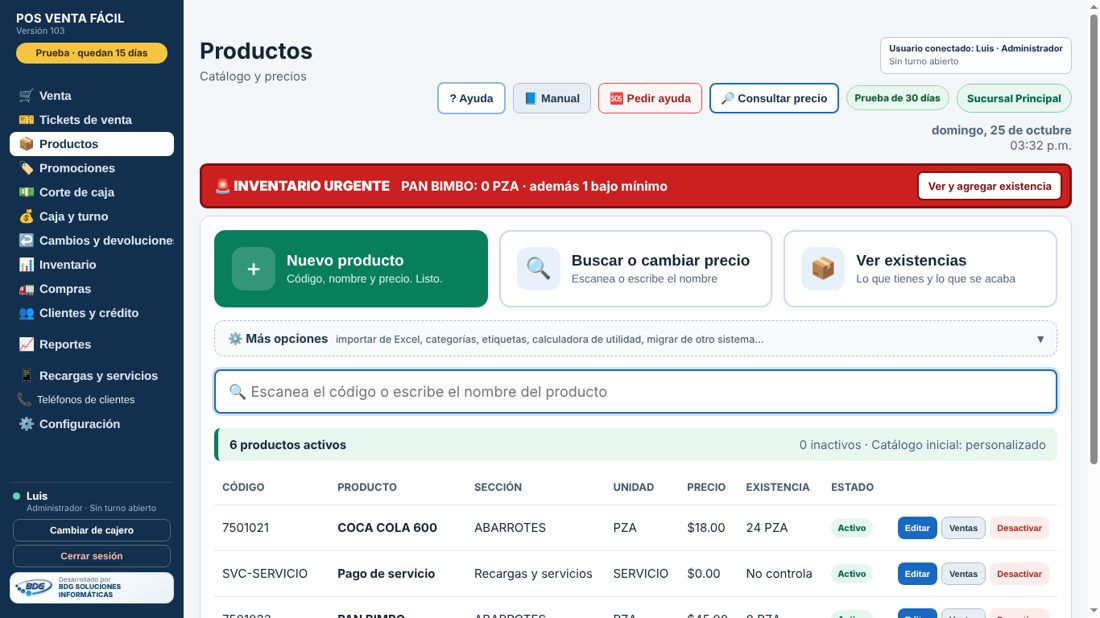Open Reportes menu item
This screenshot has height=618, width=1100.
[92, 344]
